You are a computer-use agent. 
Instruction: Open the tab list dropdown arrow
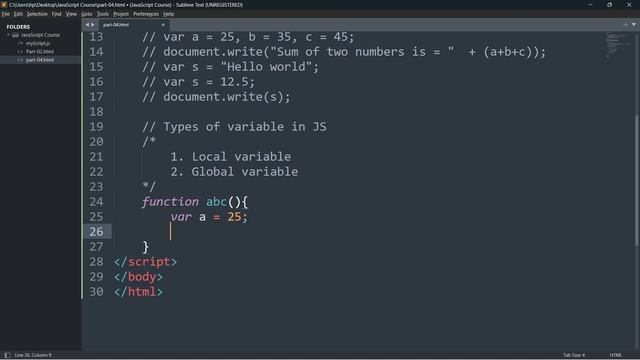[634, 24]
